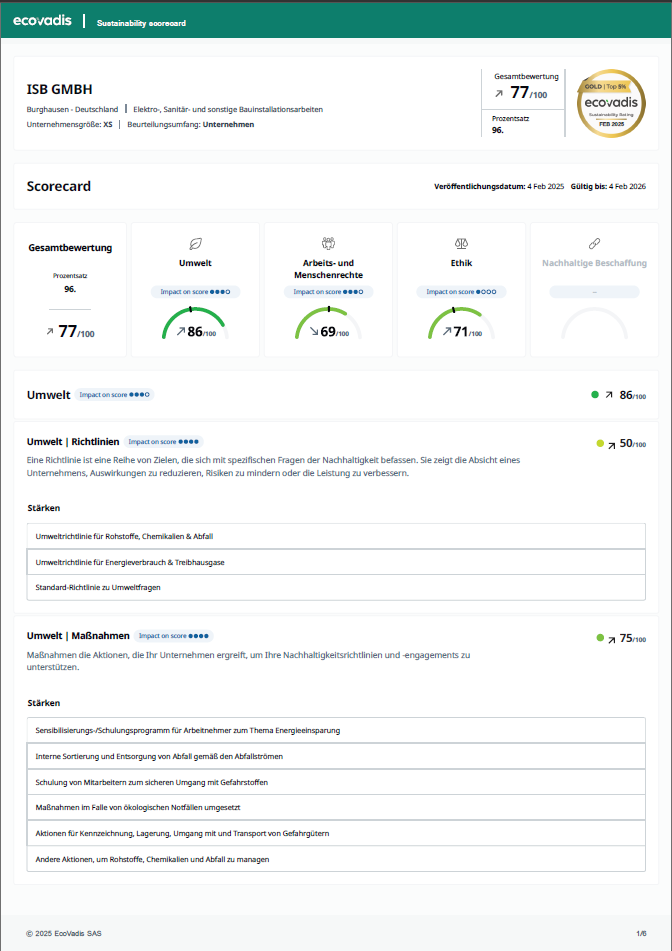Click the © 2025 EcoVadis SAS footer text

click(64, 933)
